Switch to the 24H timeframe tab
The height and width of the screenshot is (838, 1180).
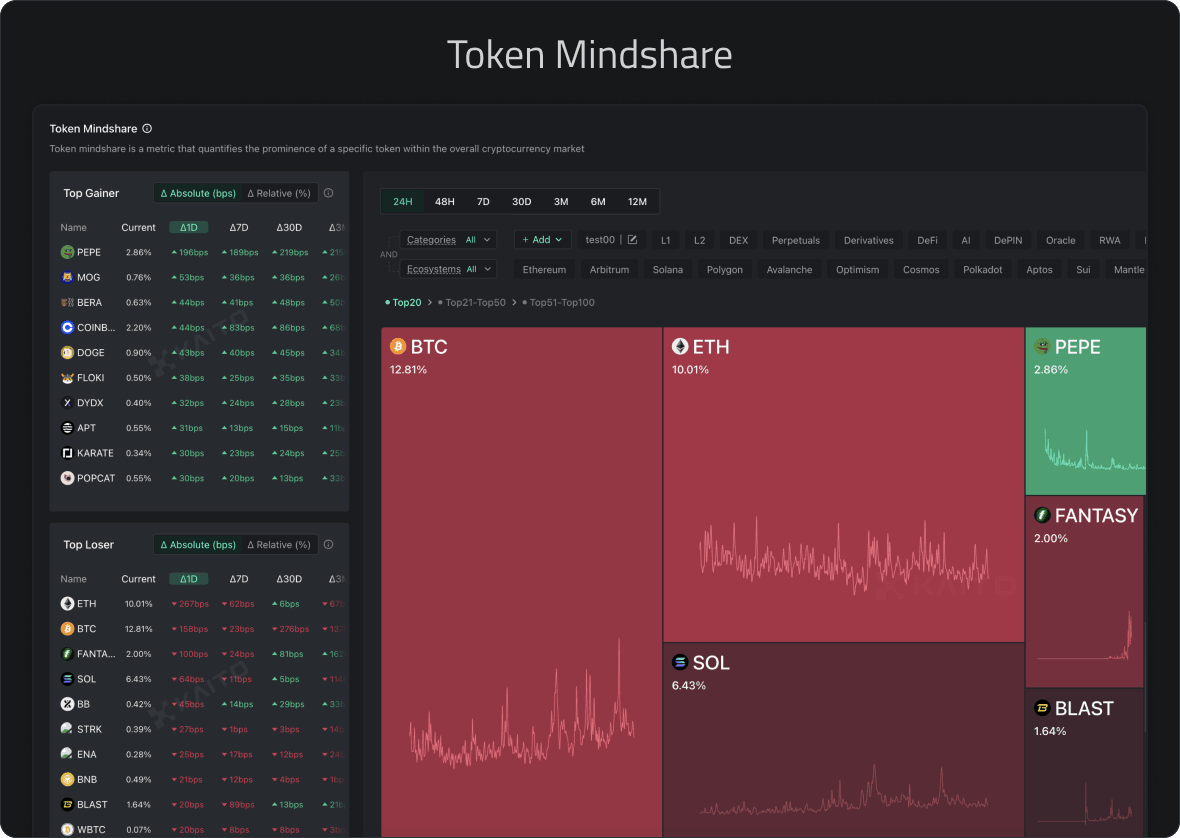[403, 202]
